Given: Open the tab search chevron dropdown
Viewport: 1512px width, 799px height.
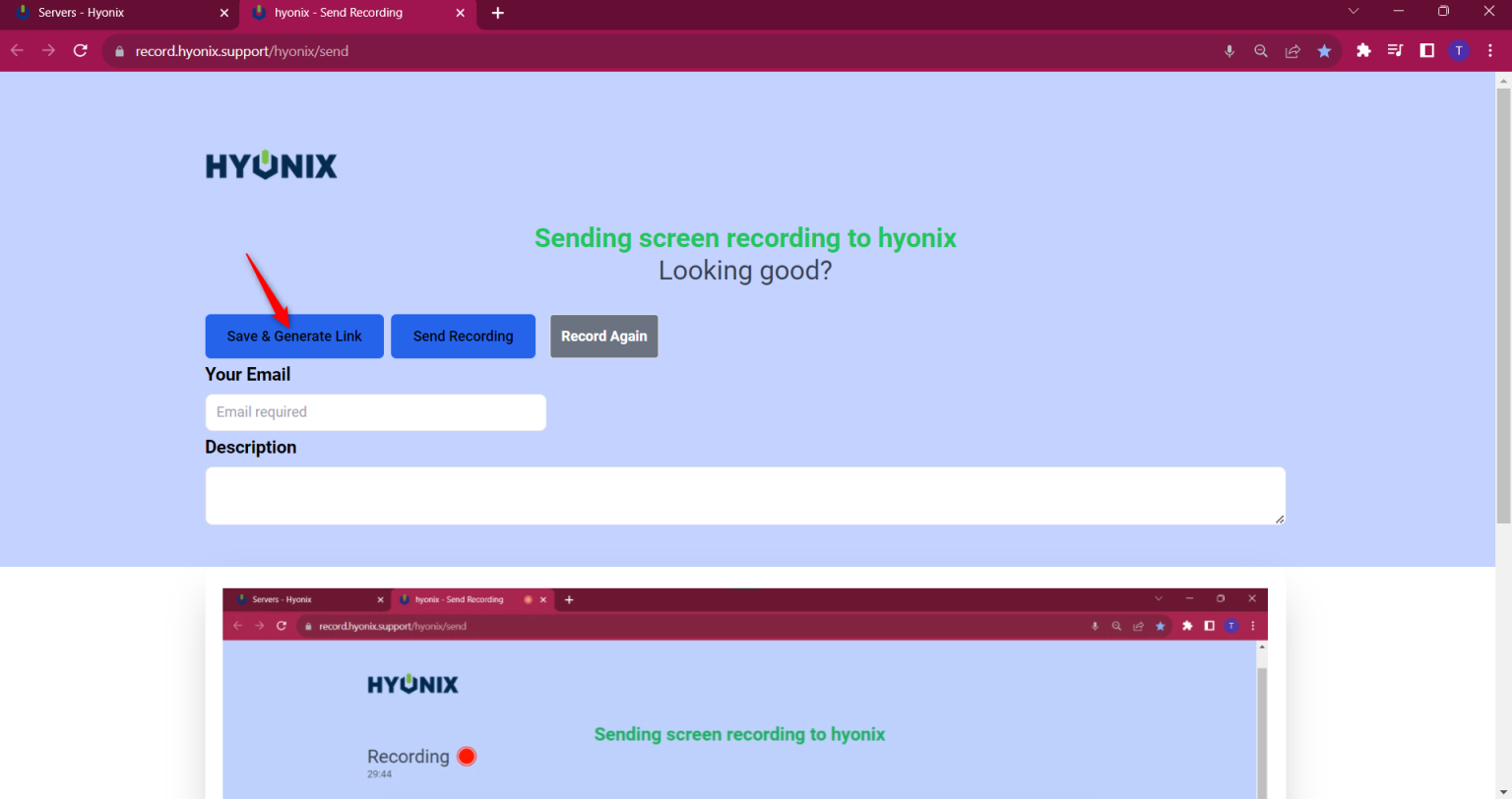Looking at the screenshot, I should pyautogui.click(x=1353, y=11).
